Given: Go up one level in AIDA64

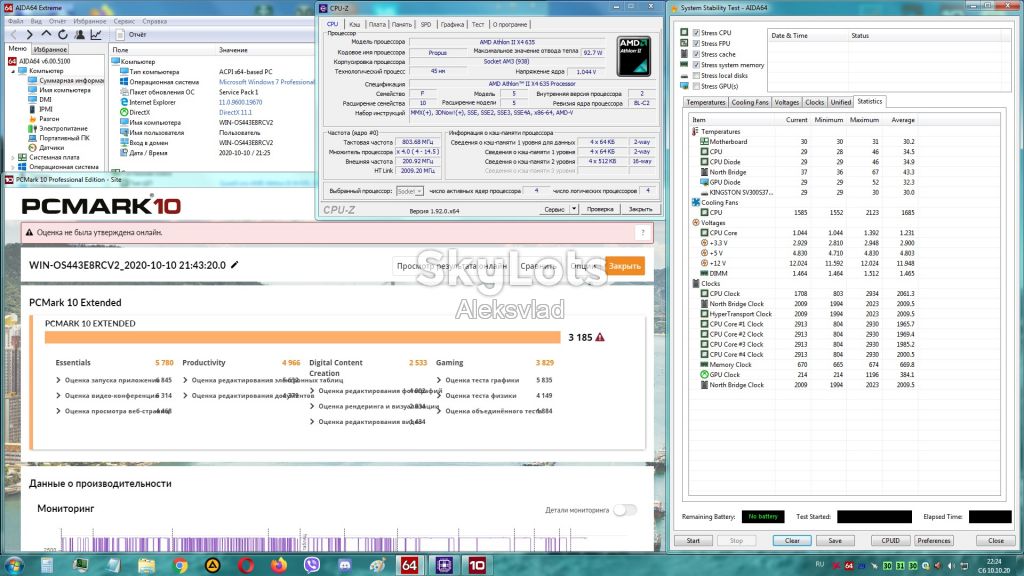Looking at the screenshot, I should pos(46,35).
